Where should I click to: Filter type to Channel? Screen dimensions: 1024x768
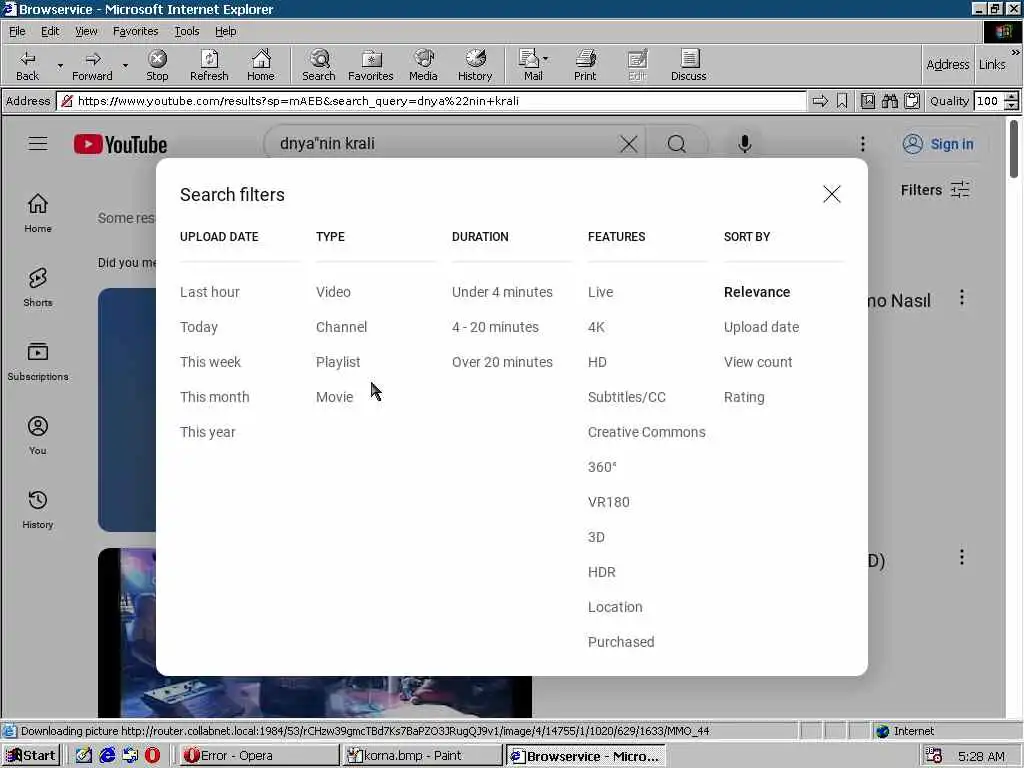click(341, 327)
